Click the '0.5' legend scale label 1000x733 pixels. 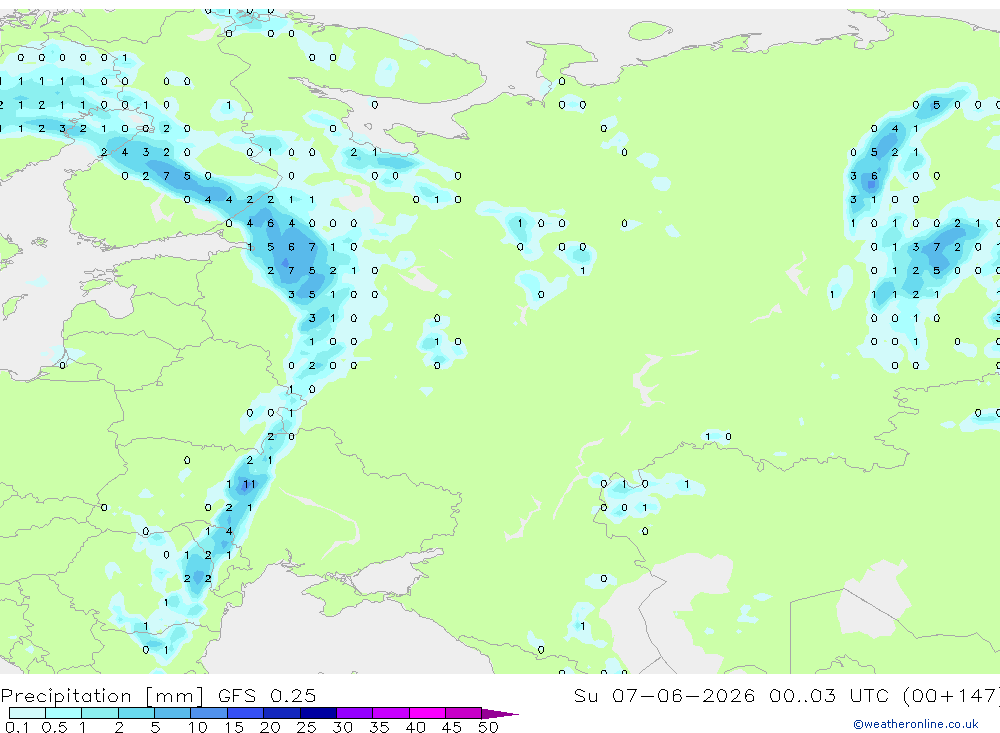54,727
